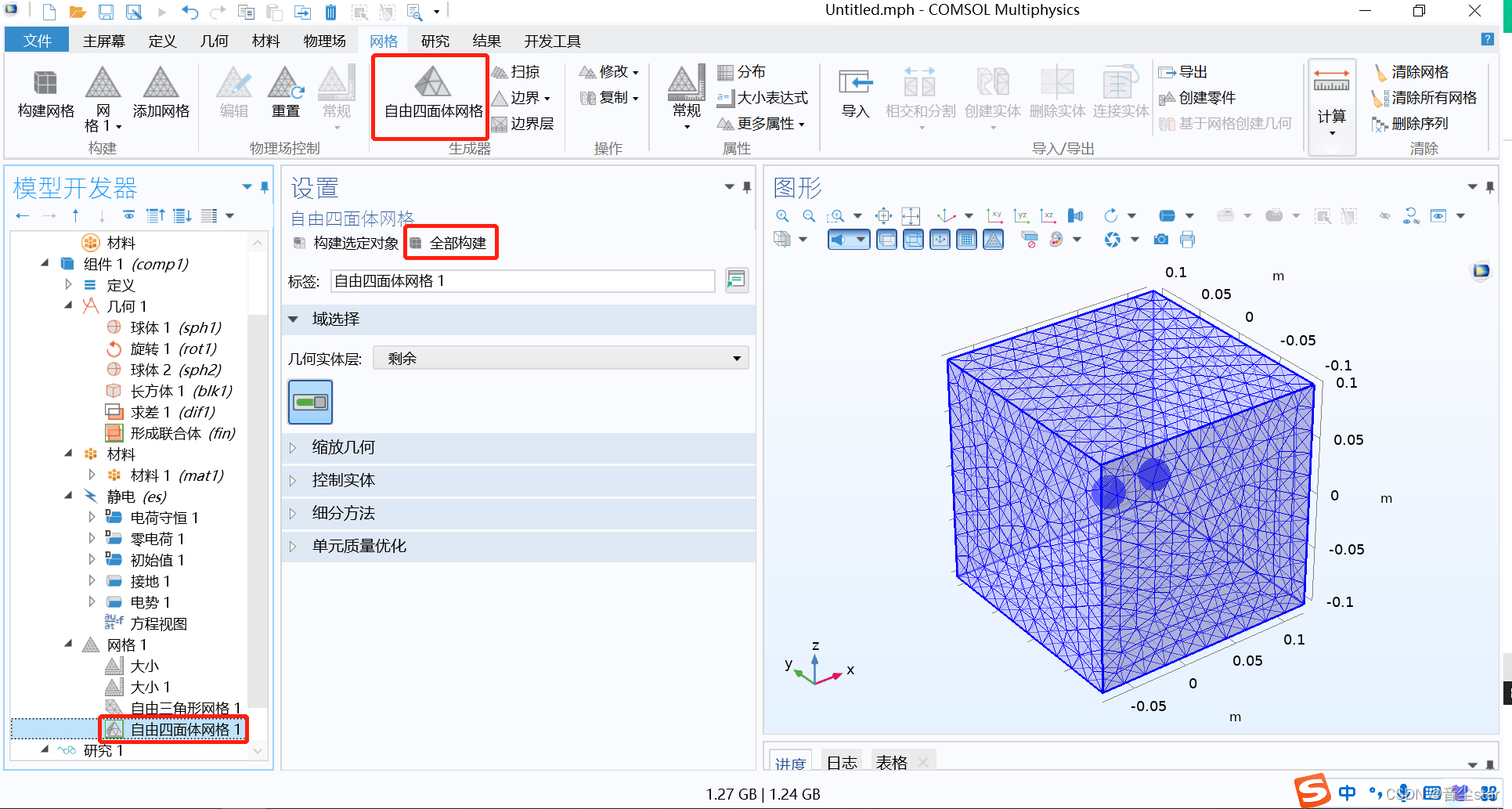Viewport: 1512px width, 809px height.
Task: Toggle the active selection switch under 几何实体层
Action: (x=311, y=403)
